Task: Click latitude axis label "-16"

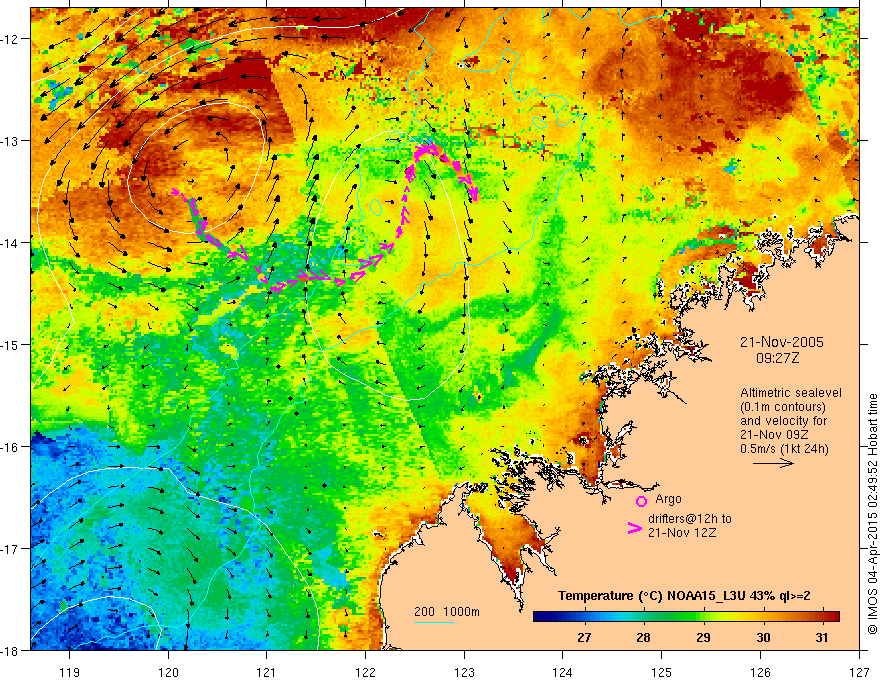Action: (11, 447)
